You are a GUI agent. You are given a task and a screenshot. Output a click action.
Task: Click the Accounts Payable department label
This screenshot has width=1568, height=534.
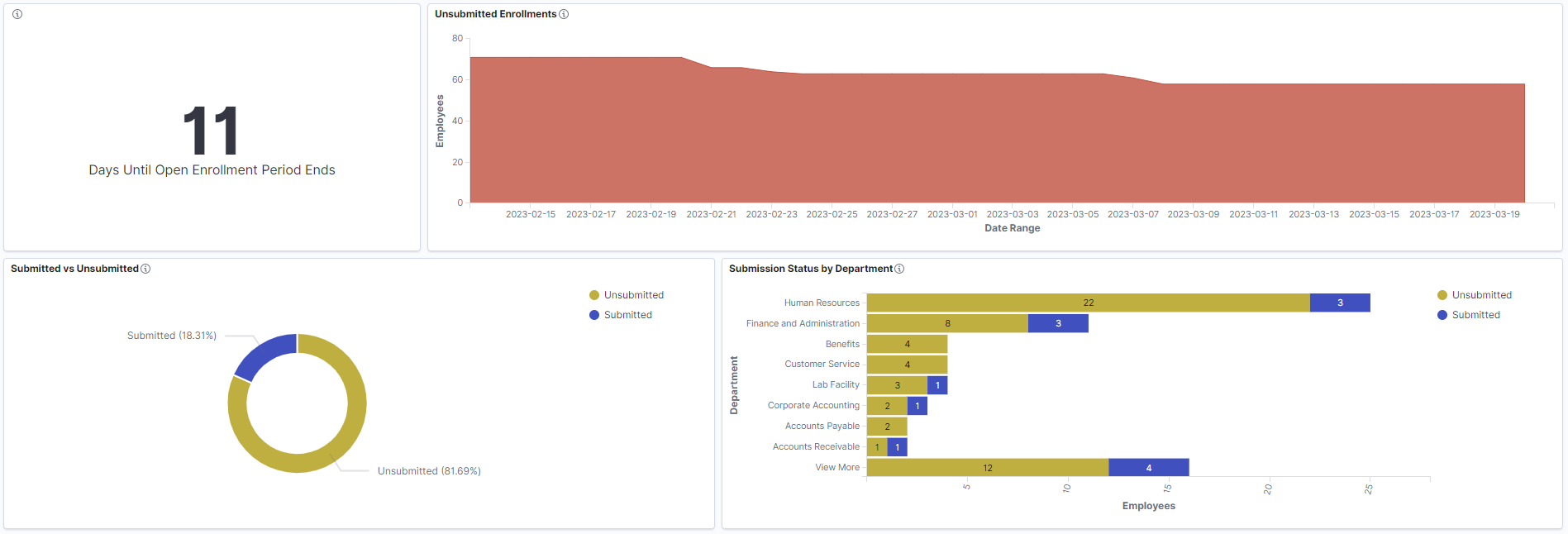pos(822,426)
